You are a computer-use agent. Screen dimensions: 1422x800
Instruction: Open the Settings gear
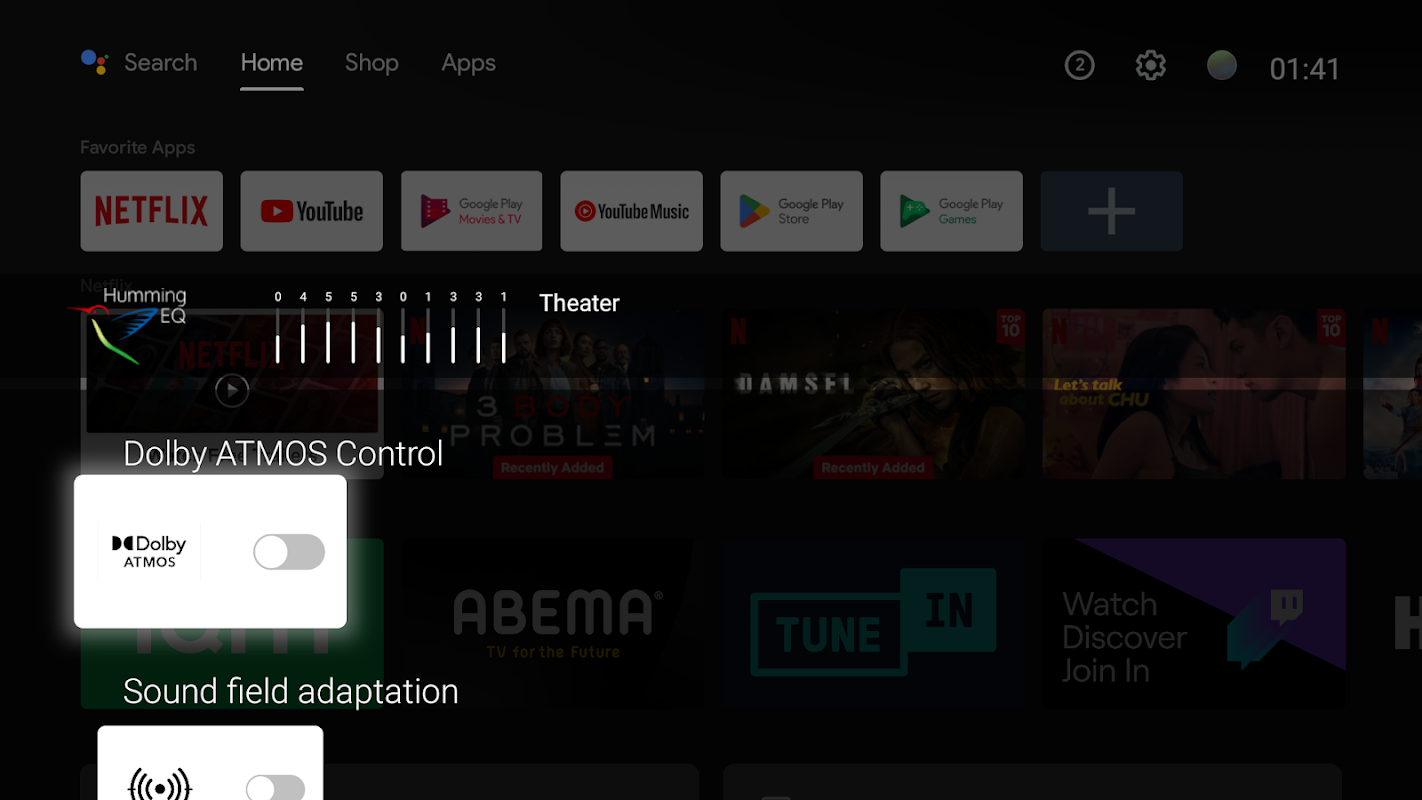pyautogui.click(x=1151, y=66)
